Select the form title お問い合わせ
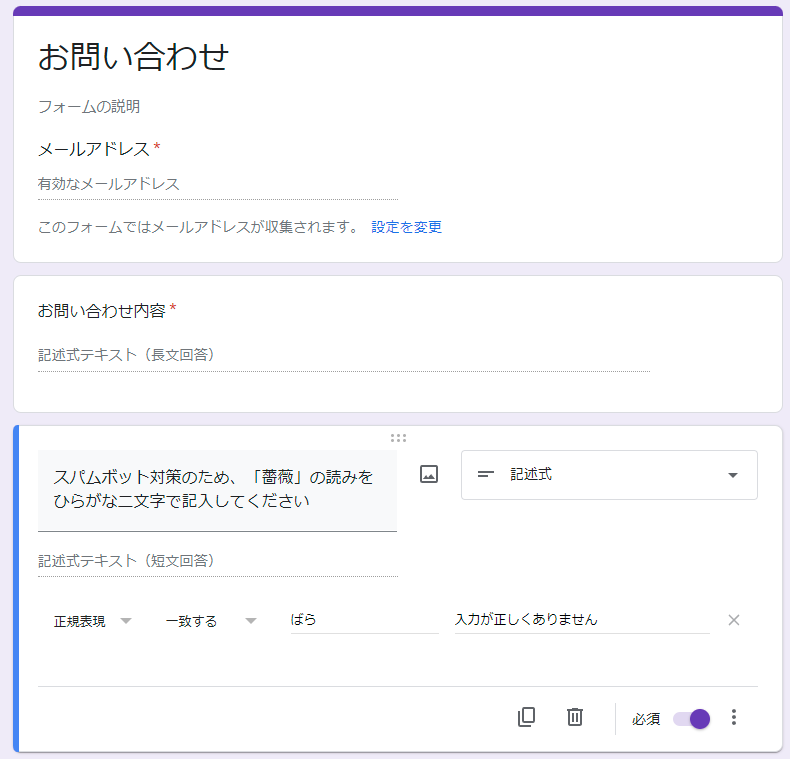790x759 pixels. point(133,57)
